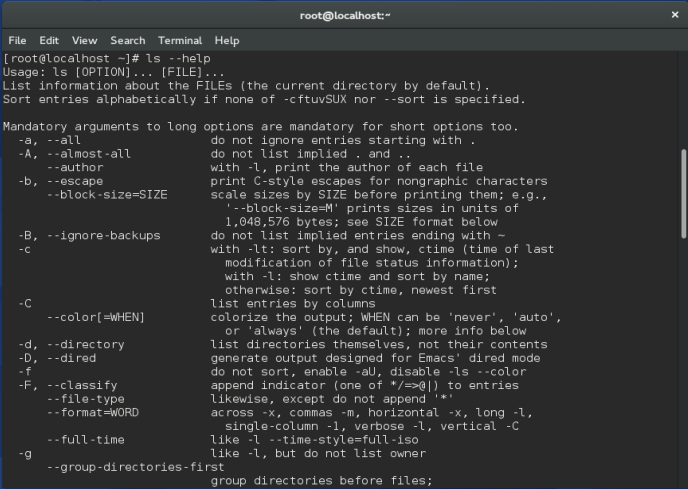Image resolution: width=688 pixels, height=489 pixels.
Task: Click '1,048,576 bytes' text
Action: [x=282, y=222]
